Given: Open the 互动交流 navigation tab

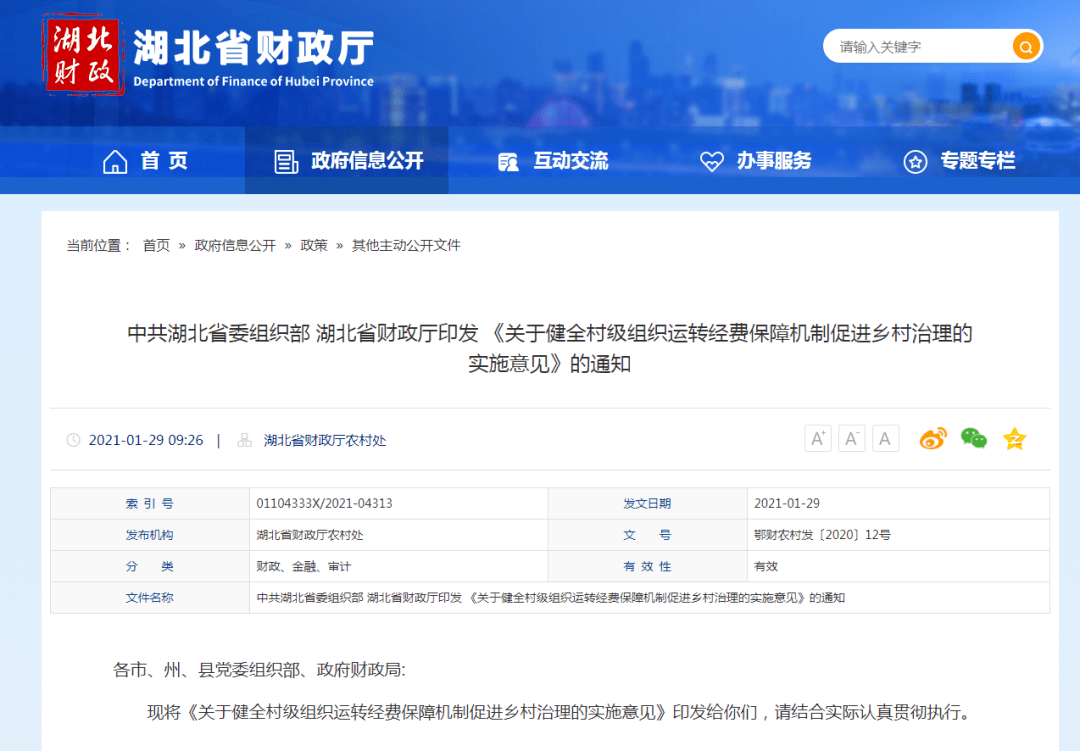Looking at the screenshot, I should (x=552, y=161).
